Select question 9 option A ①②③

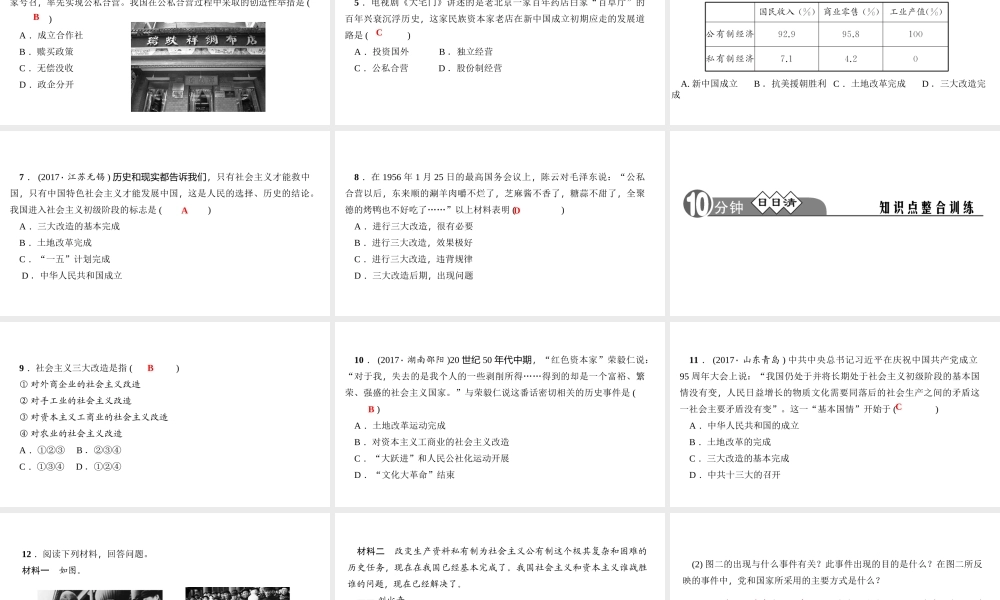(42, 450)
